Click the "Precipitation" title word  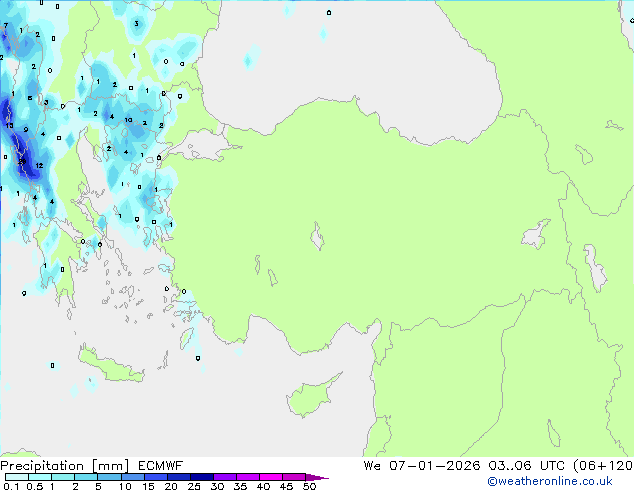42,466
